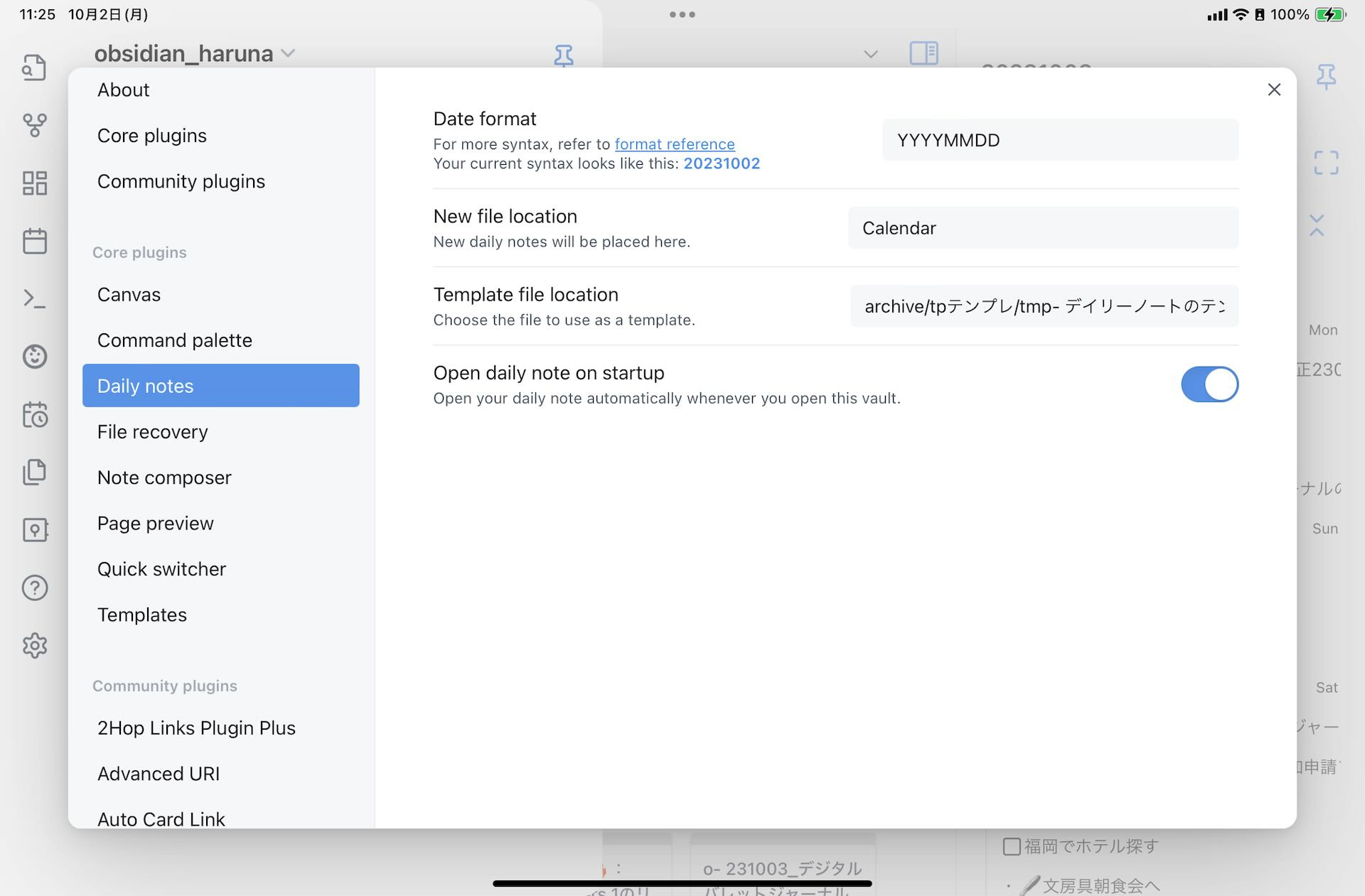Toggle Open daily note on startup

coord(1209,384)
